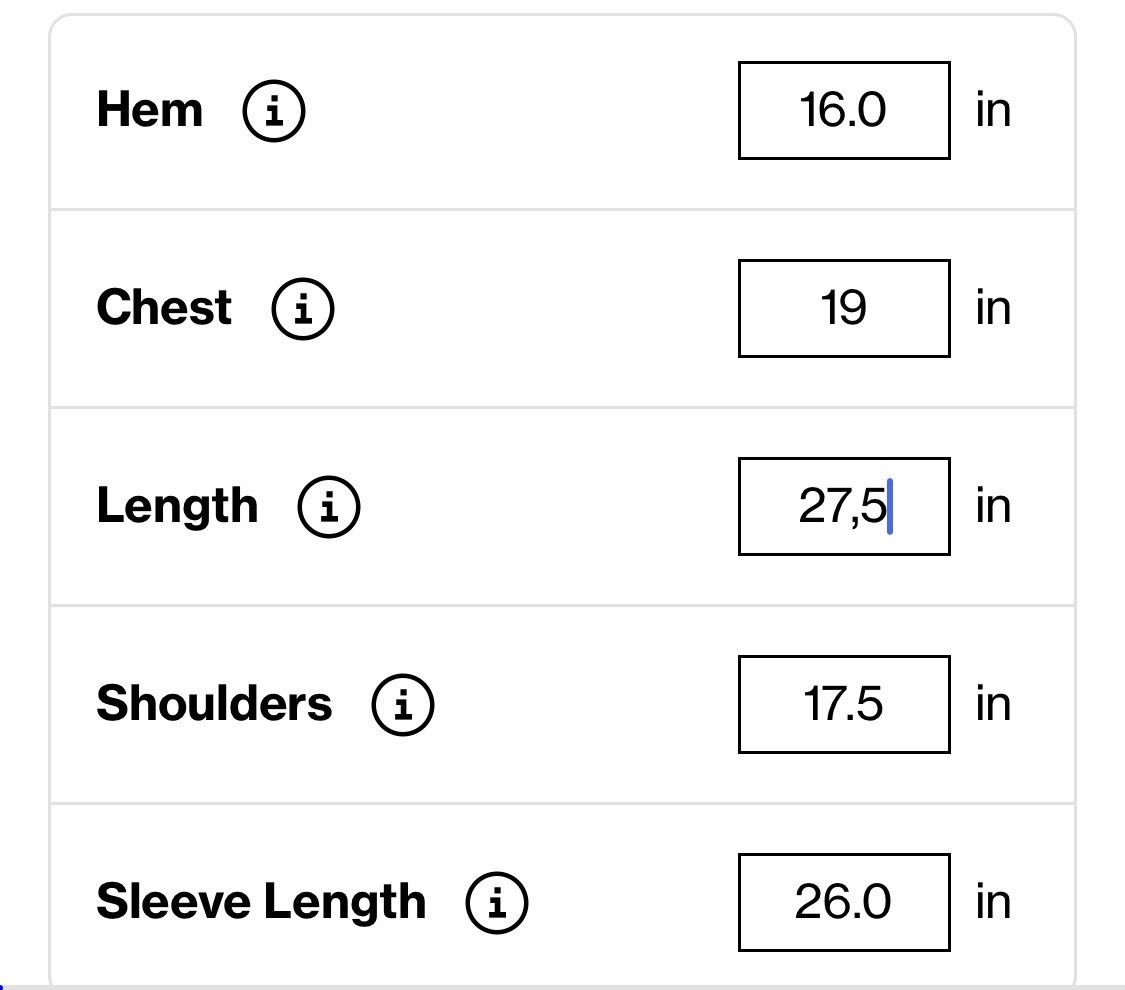Click the "in" unit beside Shoulders
This screenshot has height=990, width=1125.
click(994, 704)
